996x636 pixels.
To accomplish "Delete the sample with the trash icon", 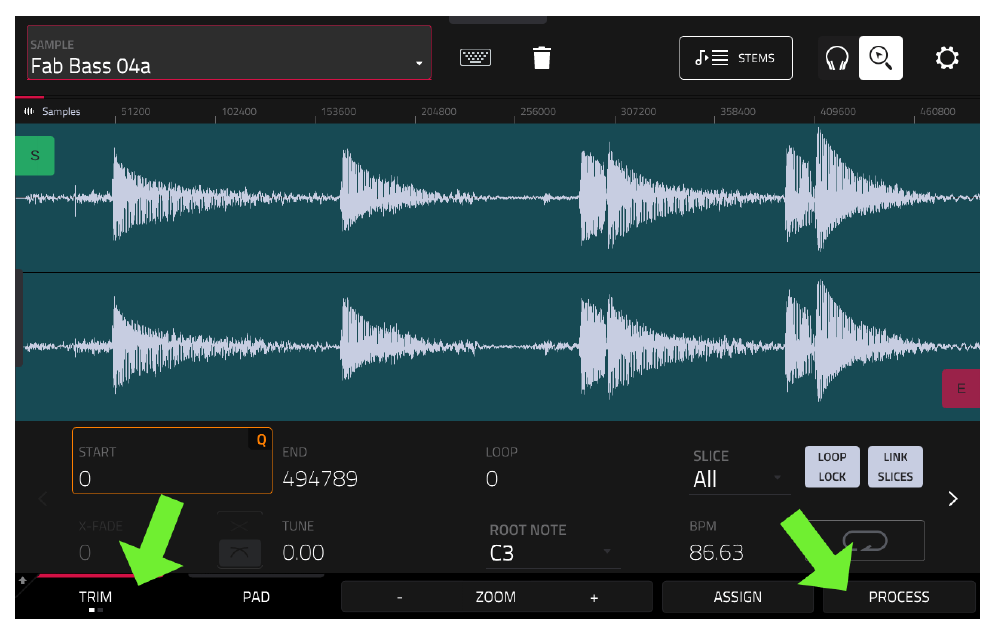I will click(542, 58).
